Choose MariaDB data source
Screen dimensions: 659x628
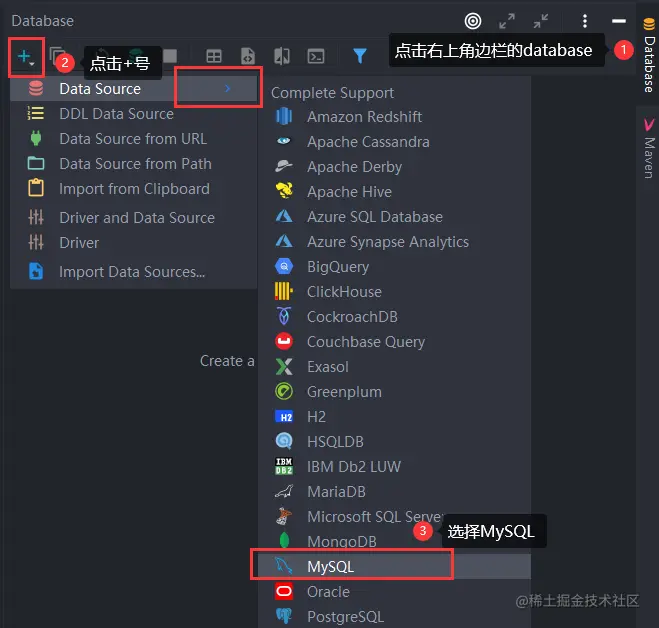(x=394, y=492)
